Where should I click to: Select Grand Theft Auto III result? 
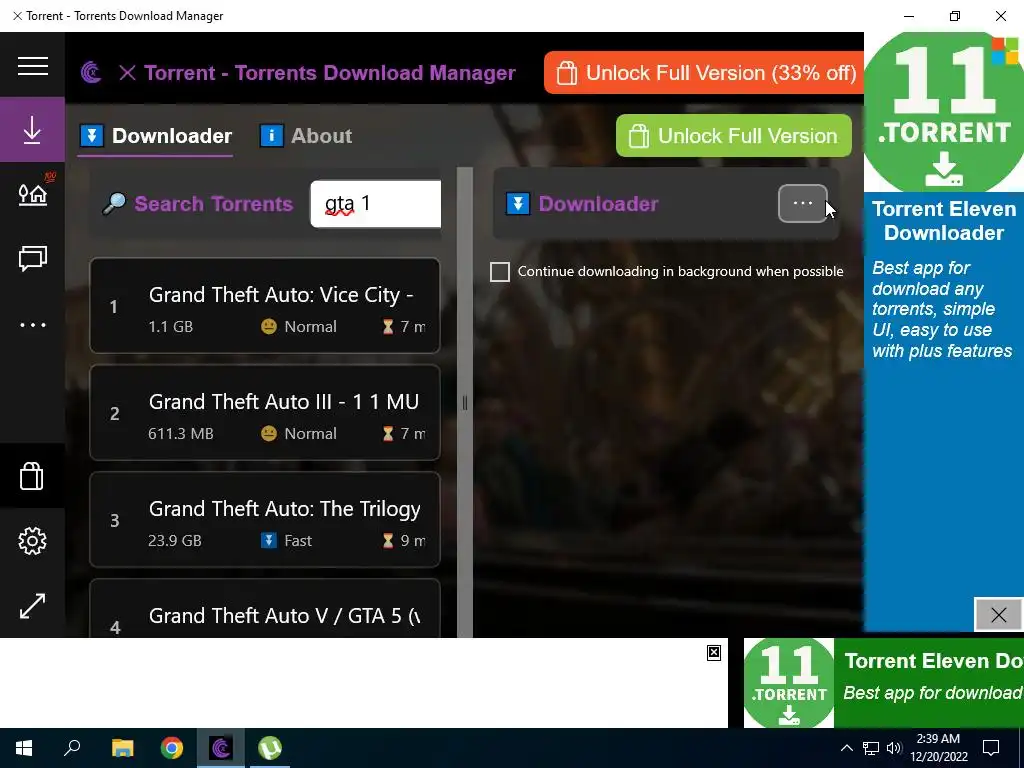click(264, 413)
